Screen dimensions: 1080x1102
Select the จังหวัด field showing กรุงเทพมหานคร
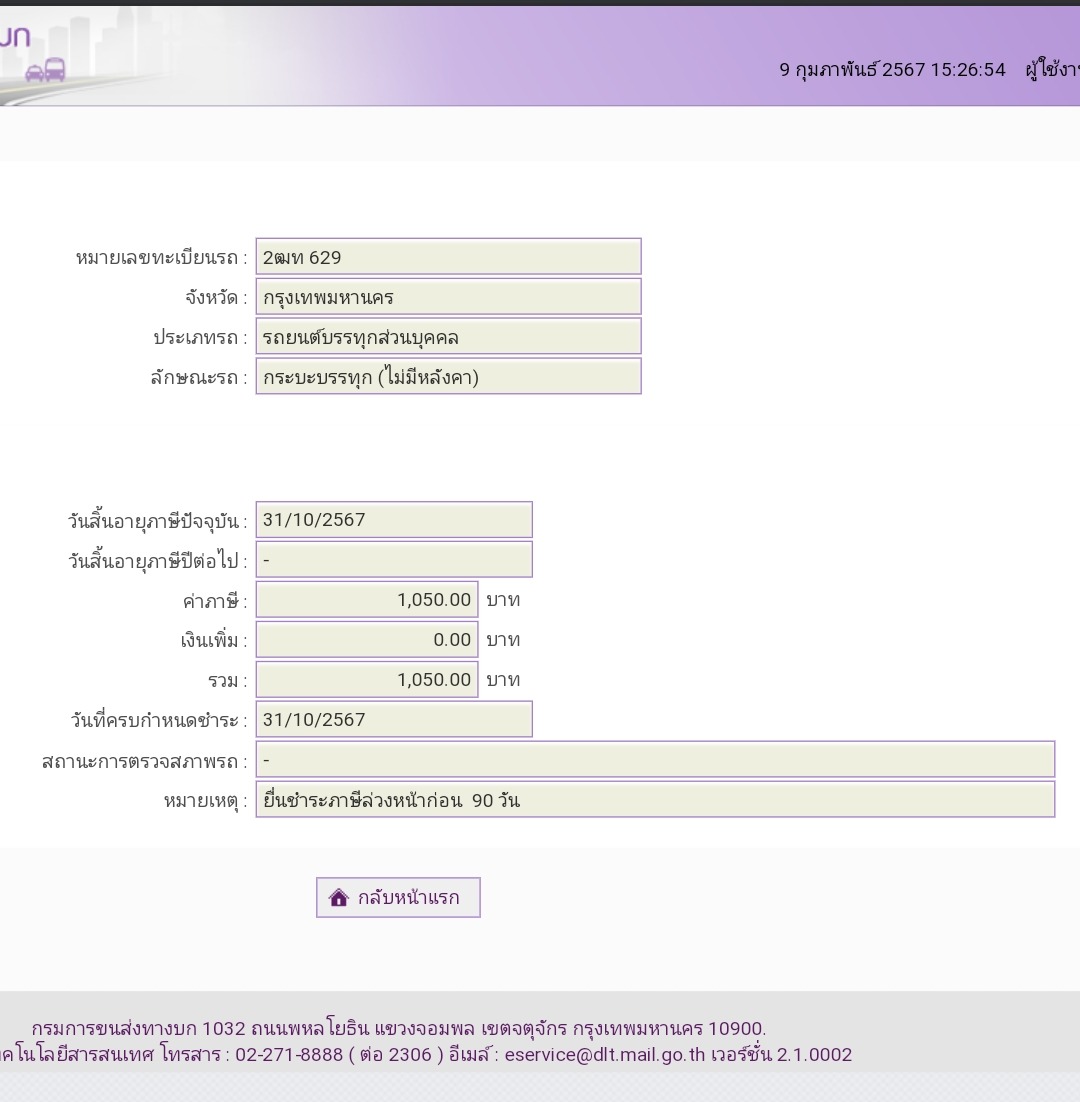[x=448, y=297]
